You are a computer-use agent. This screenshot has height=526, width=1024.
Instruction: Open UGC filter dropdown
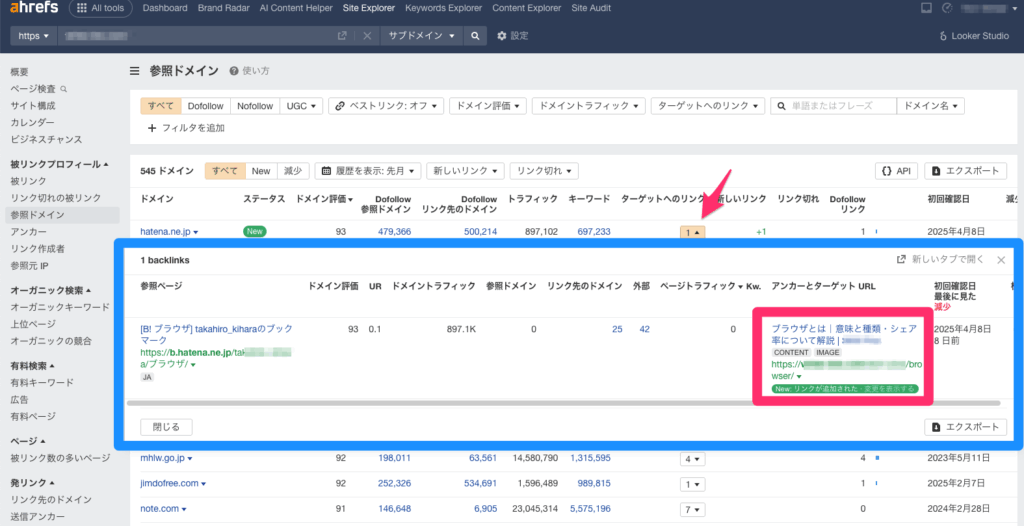coord(301,106)
